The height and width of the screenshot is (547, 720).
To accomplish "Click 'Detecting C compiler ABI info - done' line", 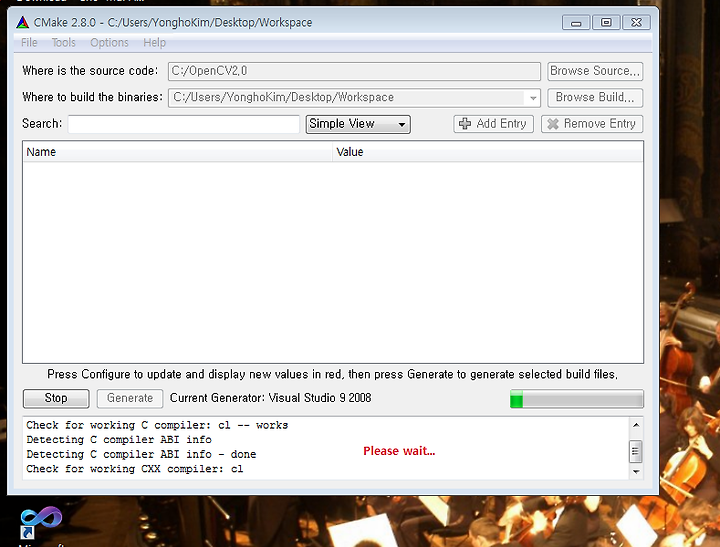I will 141,454.
